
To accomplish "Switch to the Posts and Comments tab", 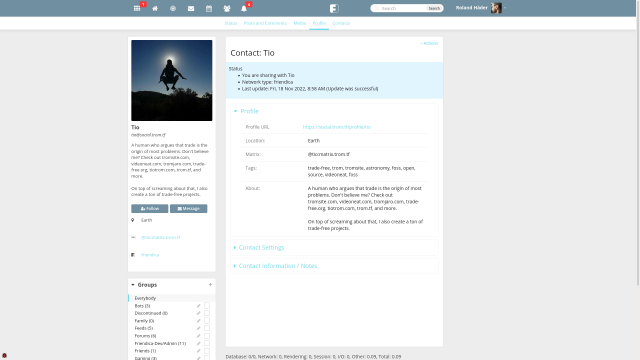I will 265,23.
